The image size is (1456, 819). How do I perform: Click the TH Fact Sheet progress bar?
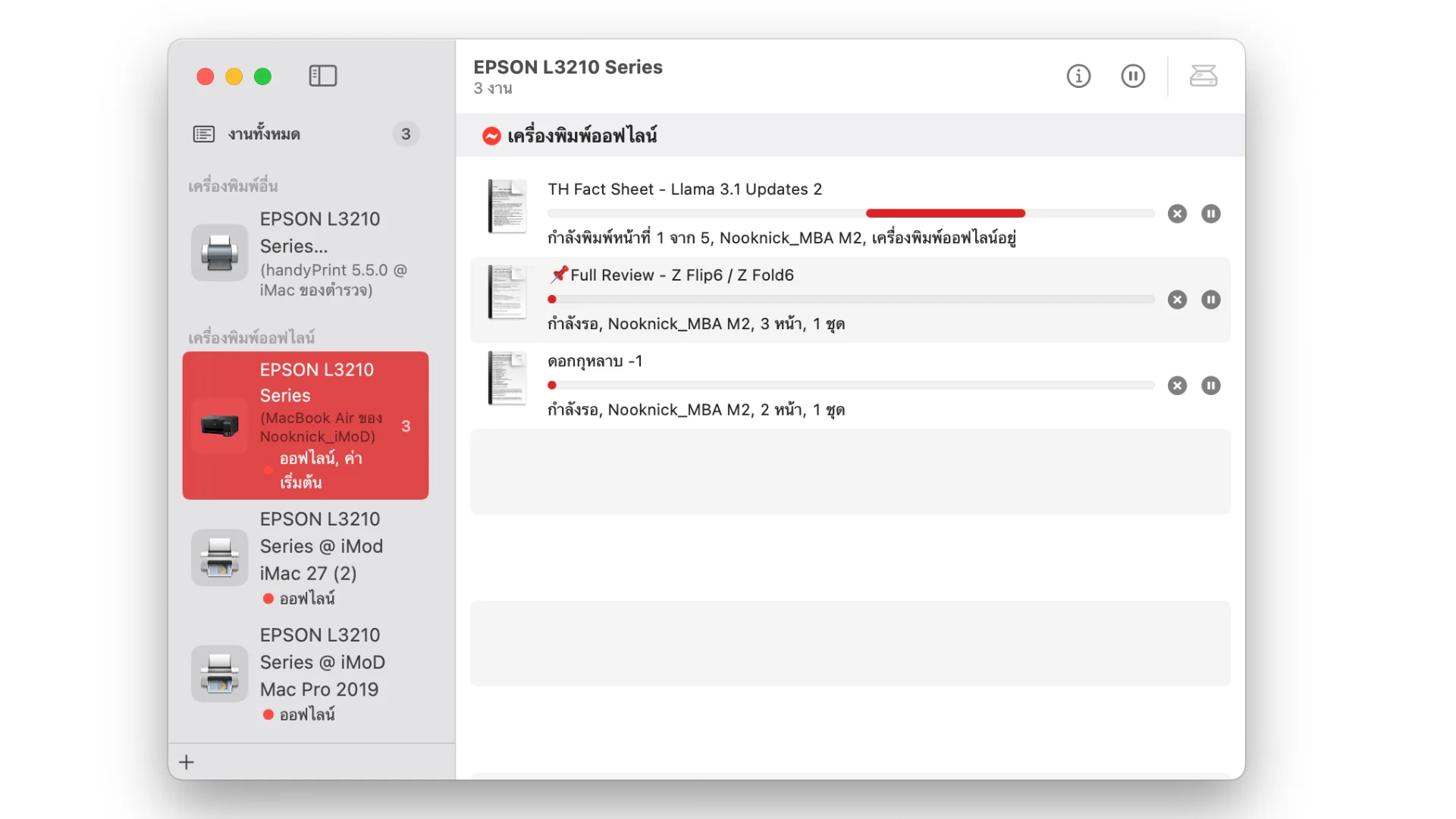point(849,214)
